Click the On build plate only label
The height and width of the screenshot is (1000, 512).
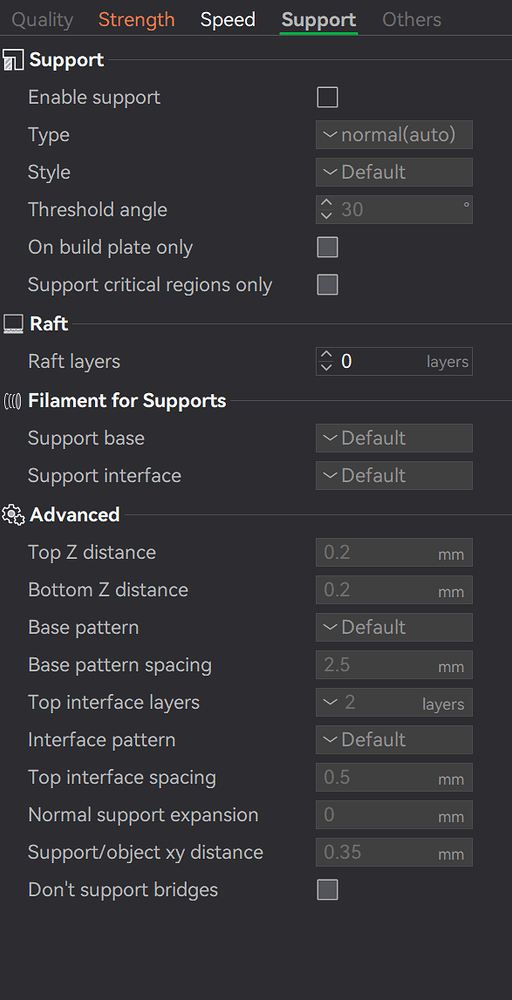(x=110, y=247)
